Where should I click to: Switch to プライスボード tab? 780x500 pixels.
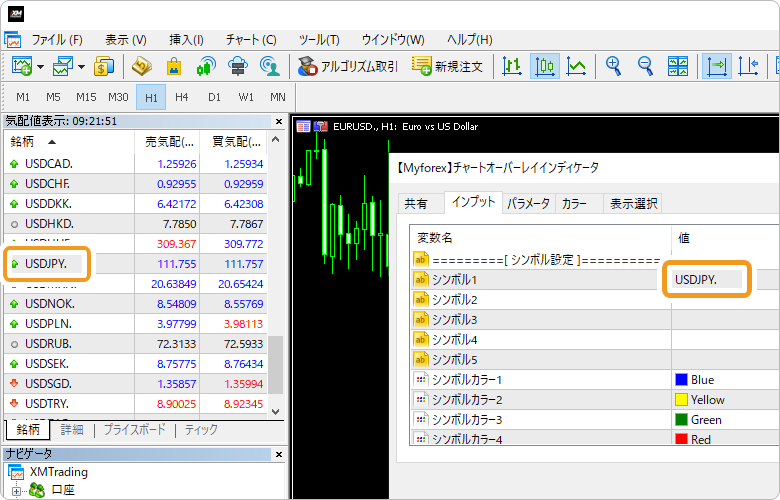[x=134, y=429]
